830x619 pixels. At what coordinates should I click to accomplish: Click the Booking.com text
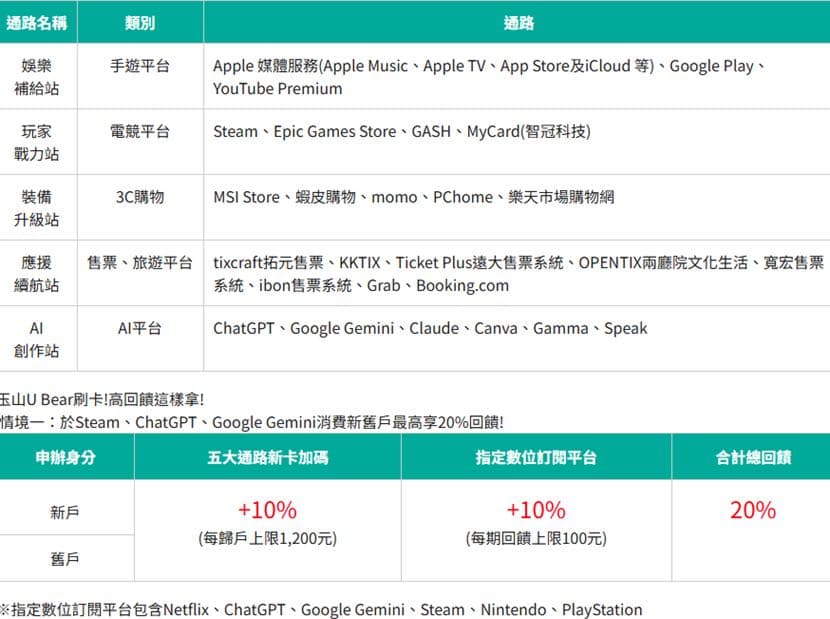(x=462, y=285)
